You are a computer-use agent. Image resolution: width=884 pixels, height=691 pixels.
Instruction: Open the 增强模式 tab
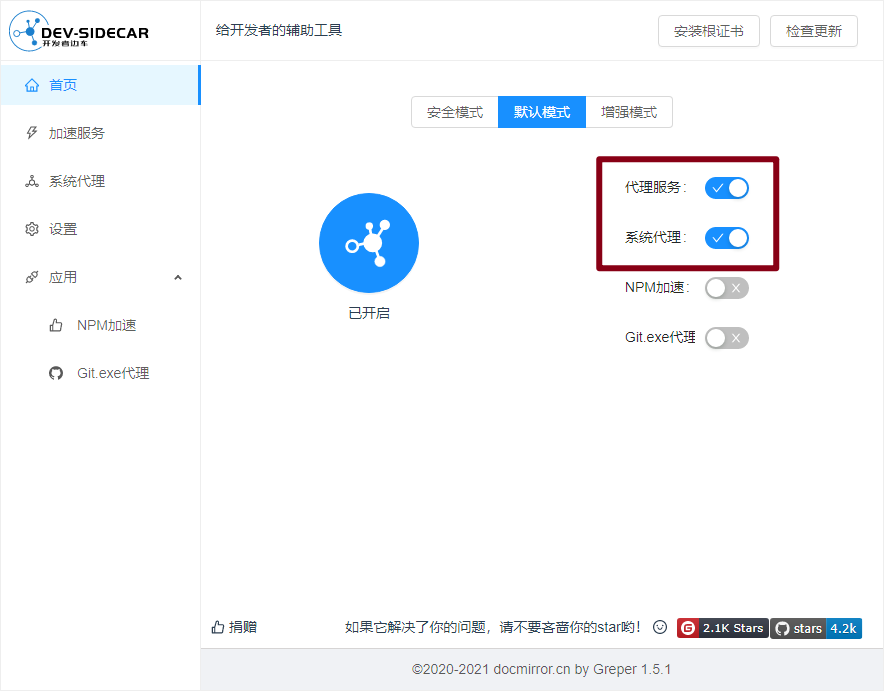click(x=629, y=112)
